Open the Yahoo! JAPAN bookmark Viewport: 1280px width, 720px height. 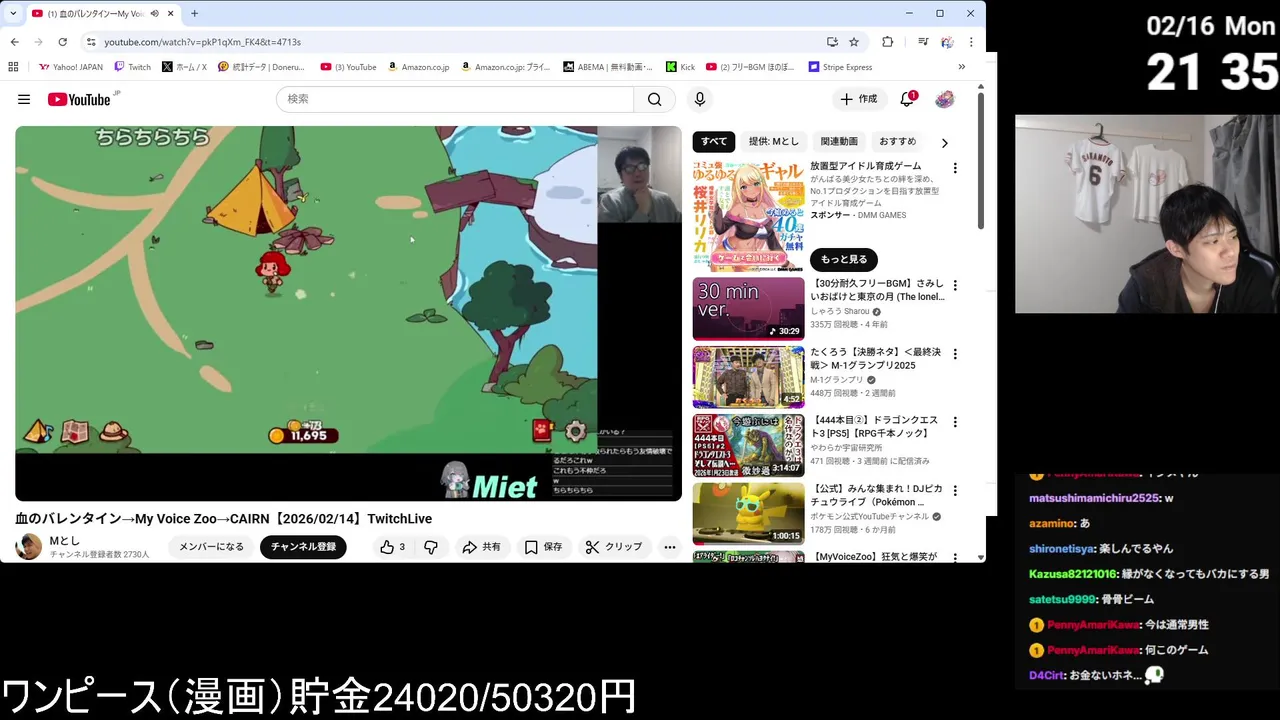coord(71,67)
